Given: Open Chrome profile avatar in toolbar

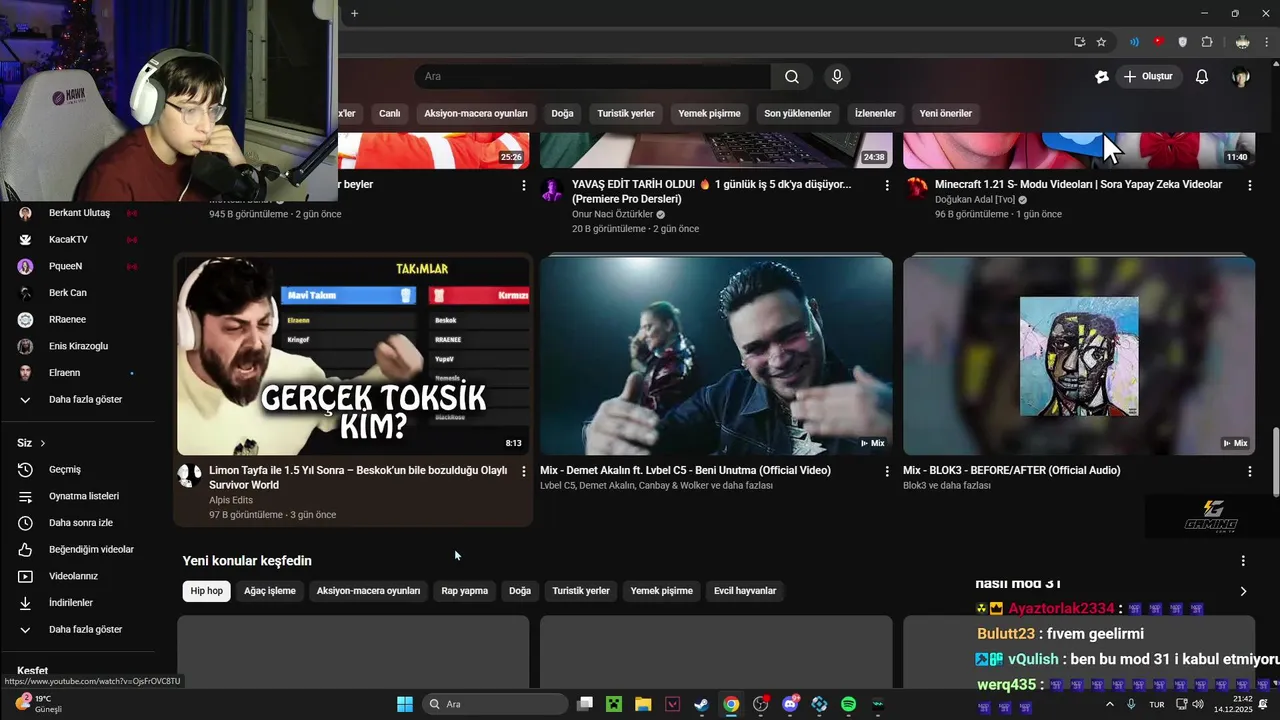Looking at the screenshot, I should click(x=1242, y=42).
